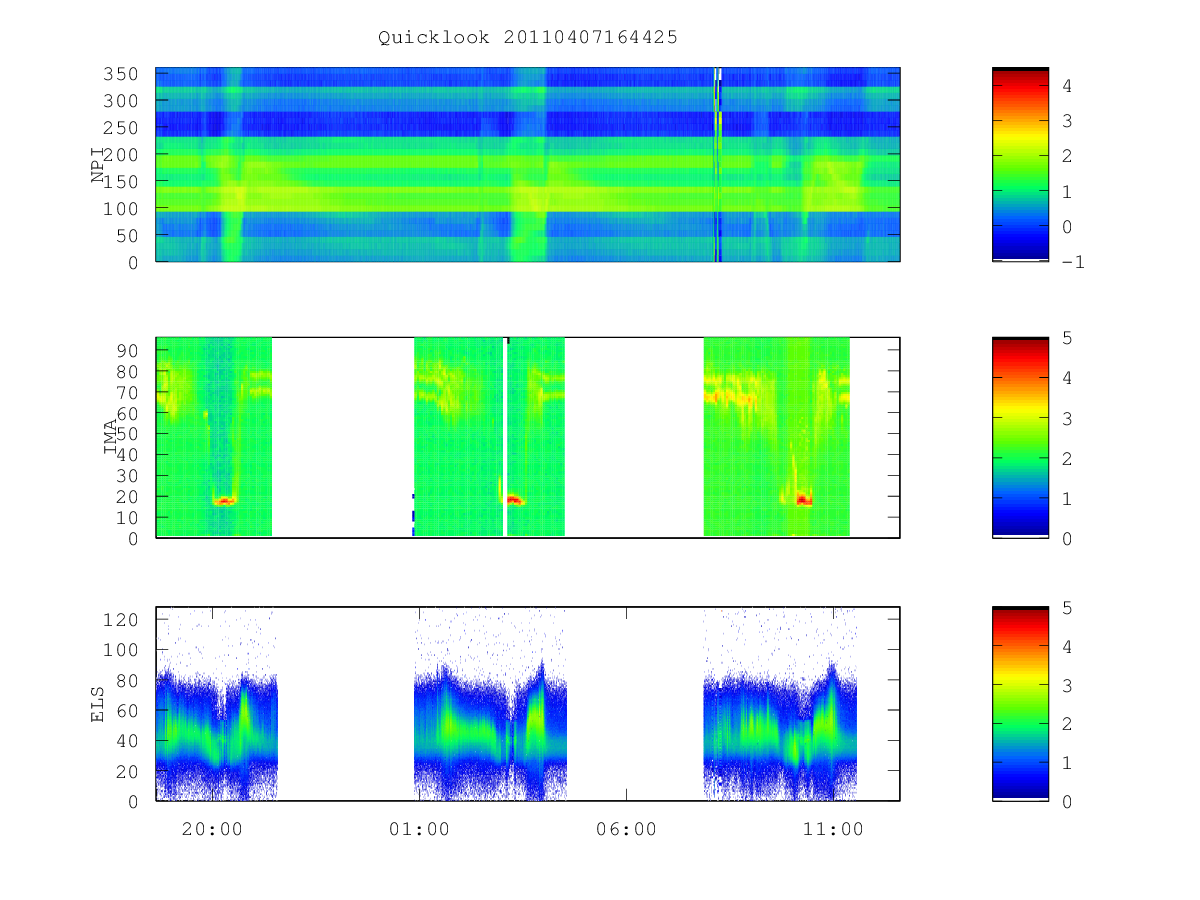Click the 4 label on NPI colorbar
Viewport: 1200px width, 900px height.
click(1067, 86)
